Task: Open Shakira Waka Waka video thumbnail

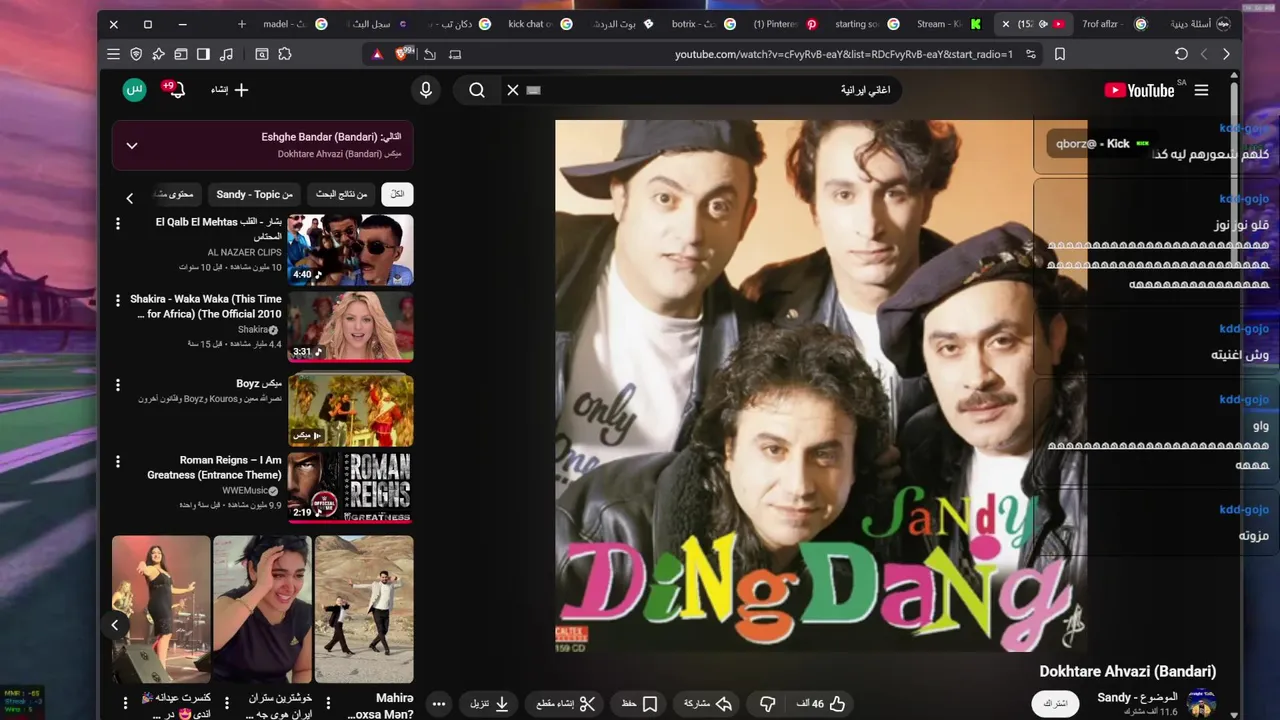Action: pyautogui.click(x=350, y=327)
